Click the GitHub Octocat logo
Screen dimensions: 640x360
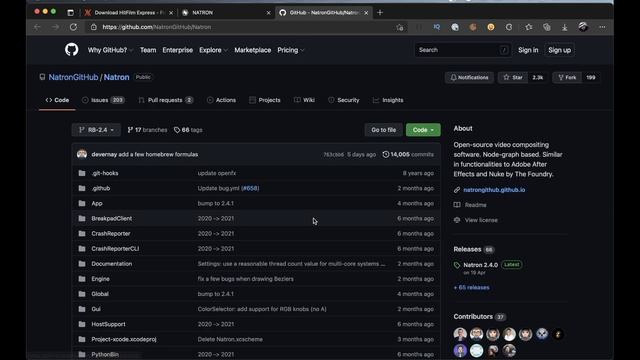coord(71,50)
